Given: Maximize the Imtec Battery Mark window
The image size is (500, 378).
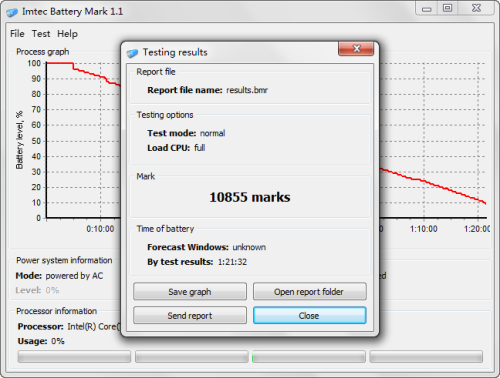Looking at the screenshot, I should pos(448,8).
